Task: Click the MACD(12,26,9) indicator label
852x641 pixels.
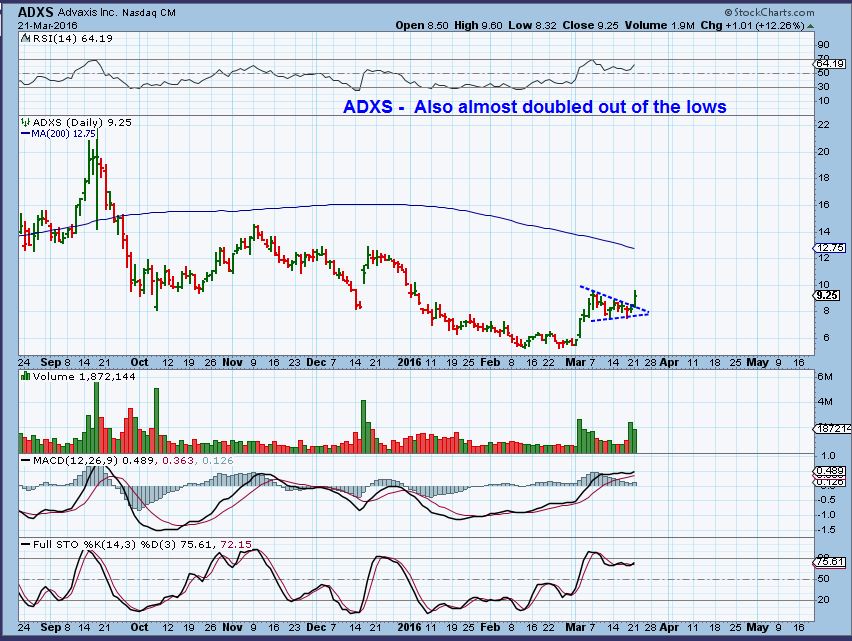Action: (75, 461)
